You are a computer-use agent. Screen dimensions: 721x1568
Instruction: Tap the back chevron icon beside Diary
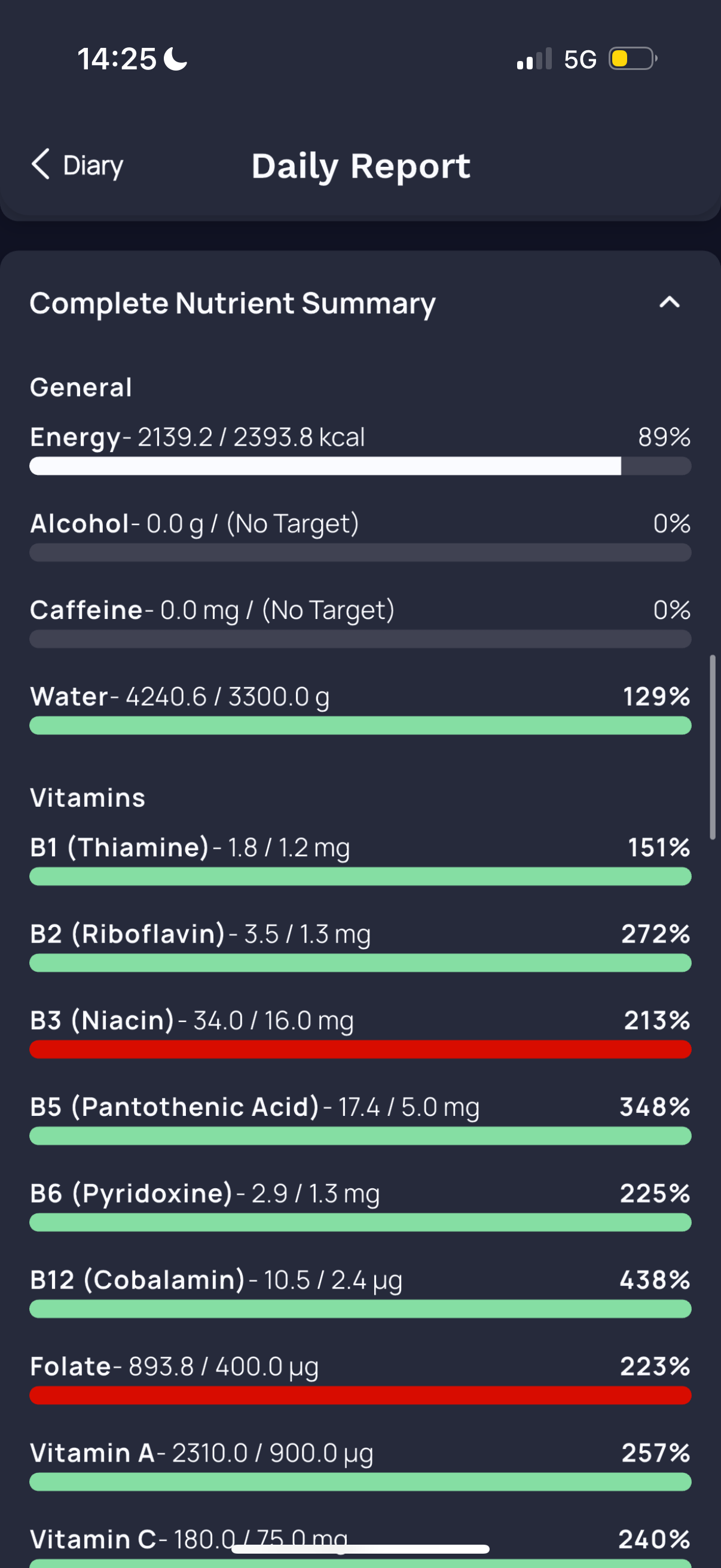point(40,164)
